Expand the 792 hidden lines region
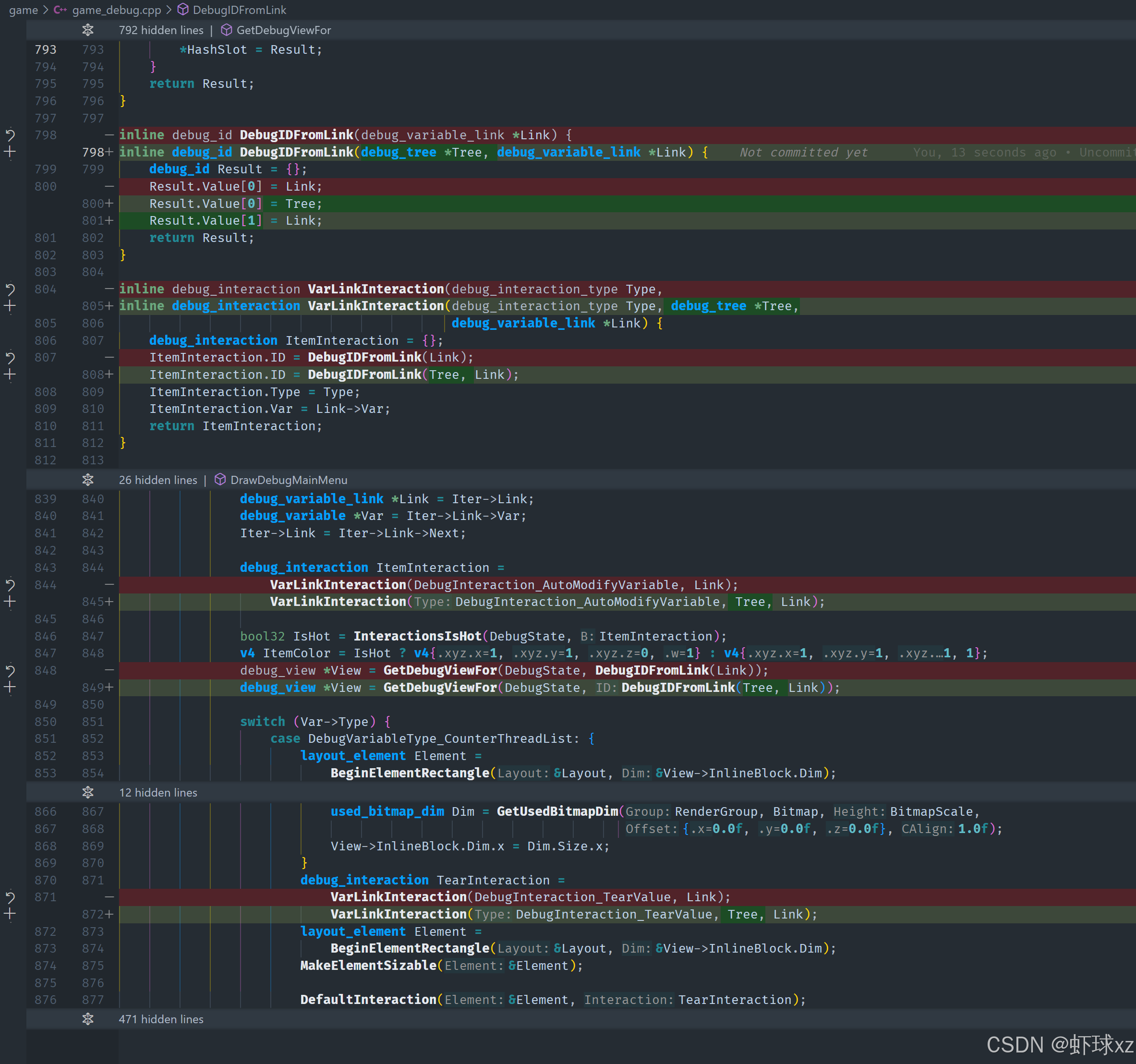The width and height of the screenshot is (1136, 1064). (87, 30)
